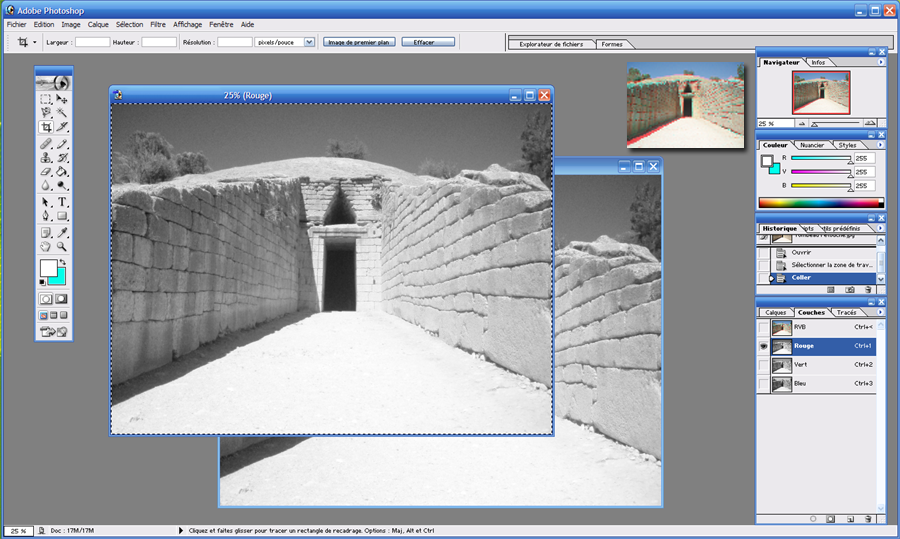
Task: Switch to the Calques tab
Action: [776, 312]
